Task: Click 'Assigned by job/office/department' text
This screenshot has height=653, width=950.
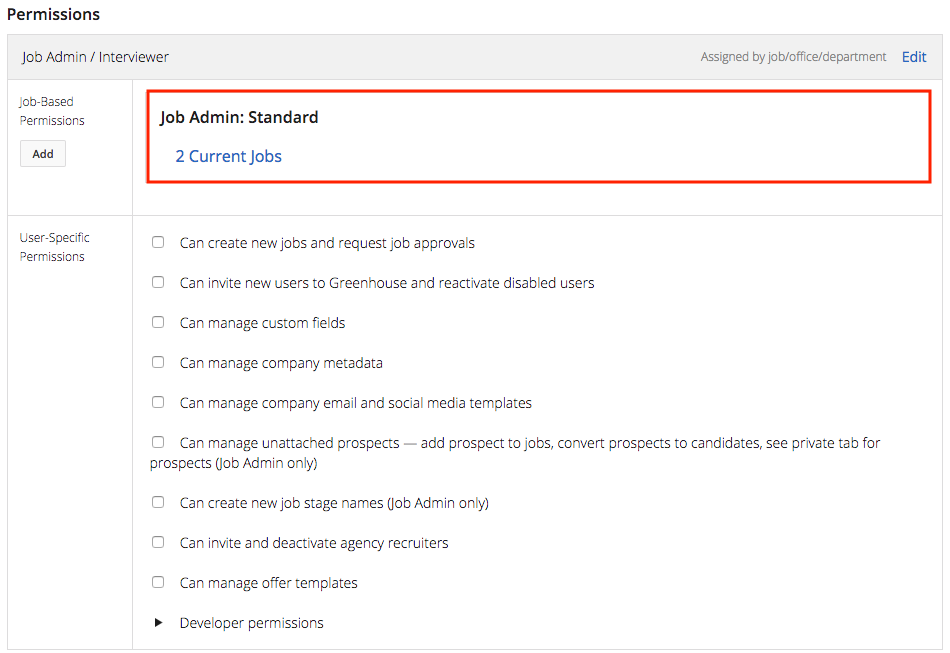Action: pos(793,56)
